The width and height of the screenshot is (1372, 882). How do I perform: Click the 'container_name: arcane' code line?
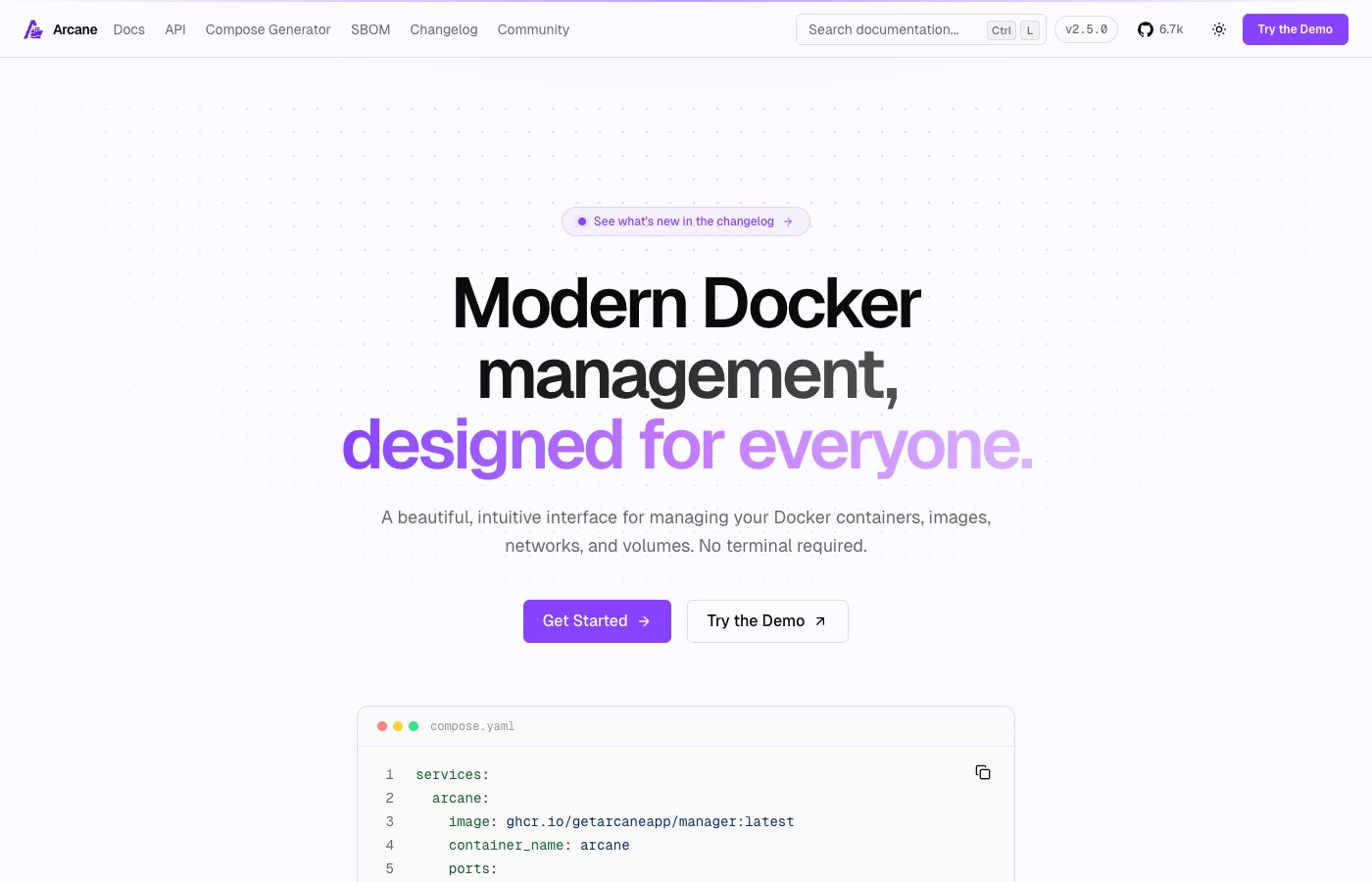tap(539, 845)
